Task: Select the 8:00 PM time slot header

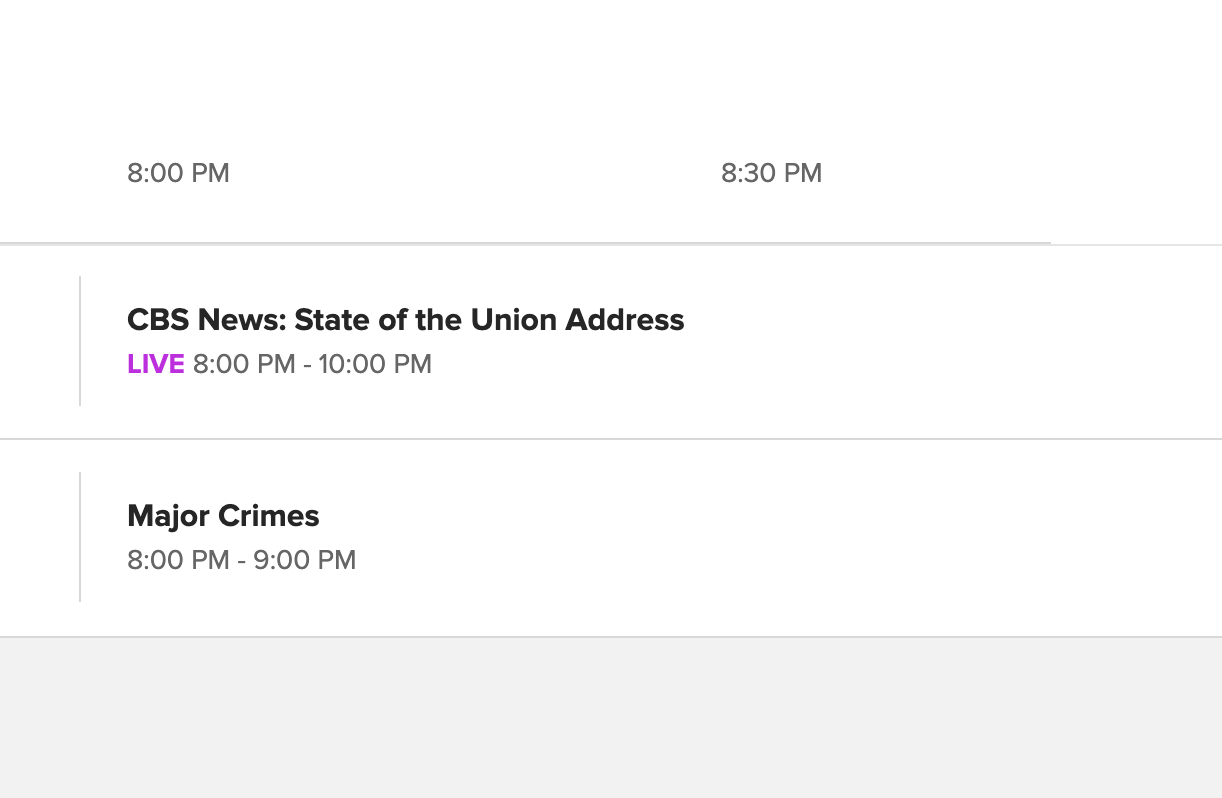Action: click(178, 173)
